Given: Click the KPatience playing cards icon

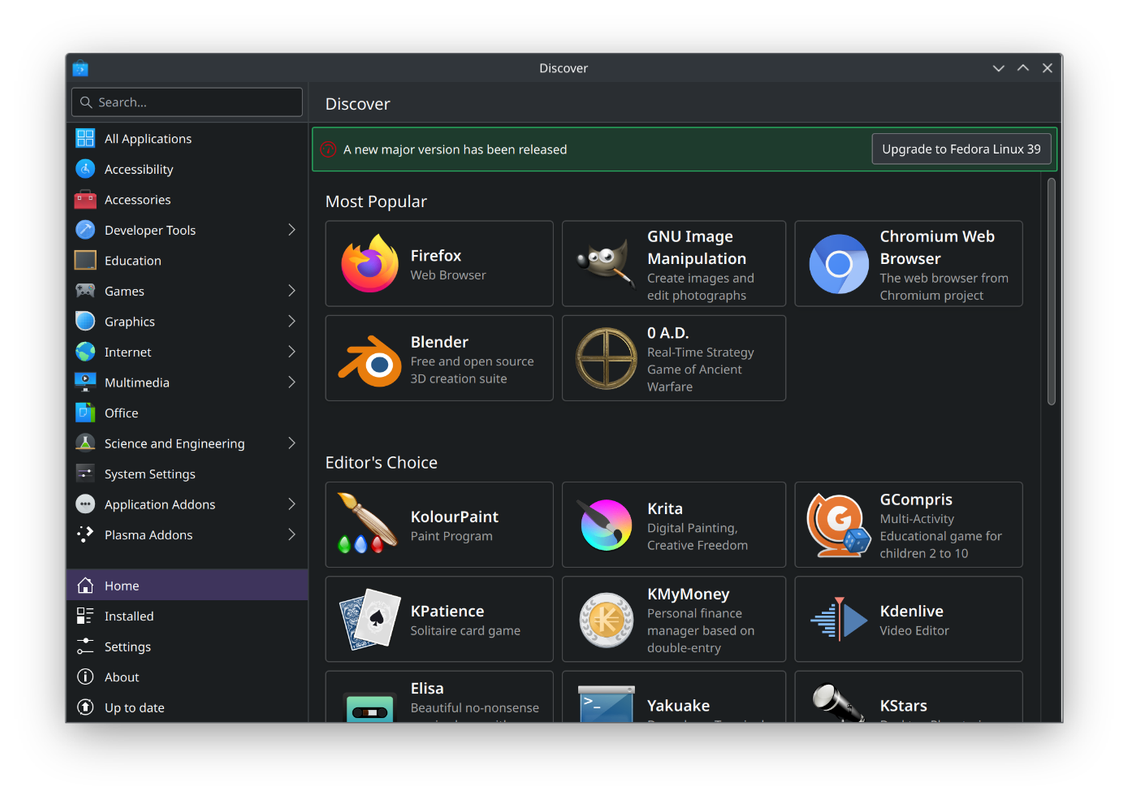Looking at the screenshot, I should [x=369, y=619].
